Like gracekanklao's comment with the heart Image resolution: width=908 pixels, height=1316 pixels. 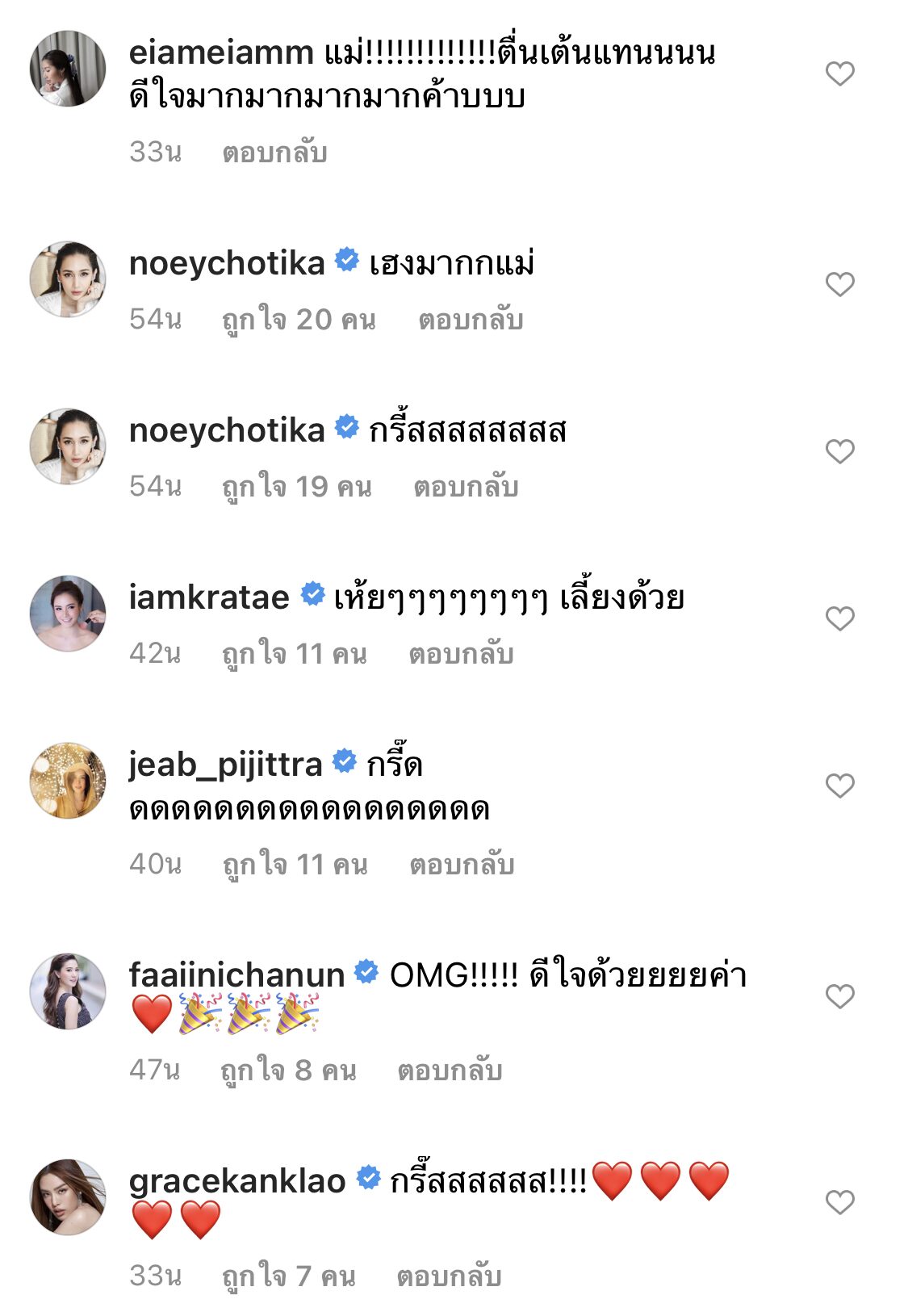[x=839, y=1202]
